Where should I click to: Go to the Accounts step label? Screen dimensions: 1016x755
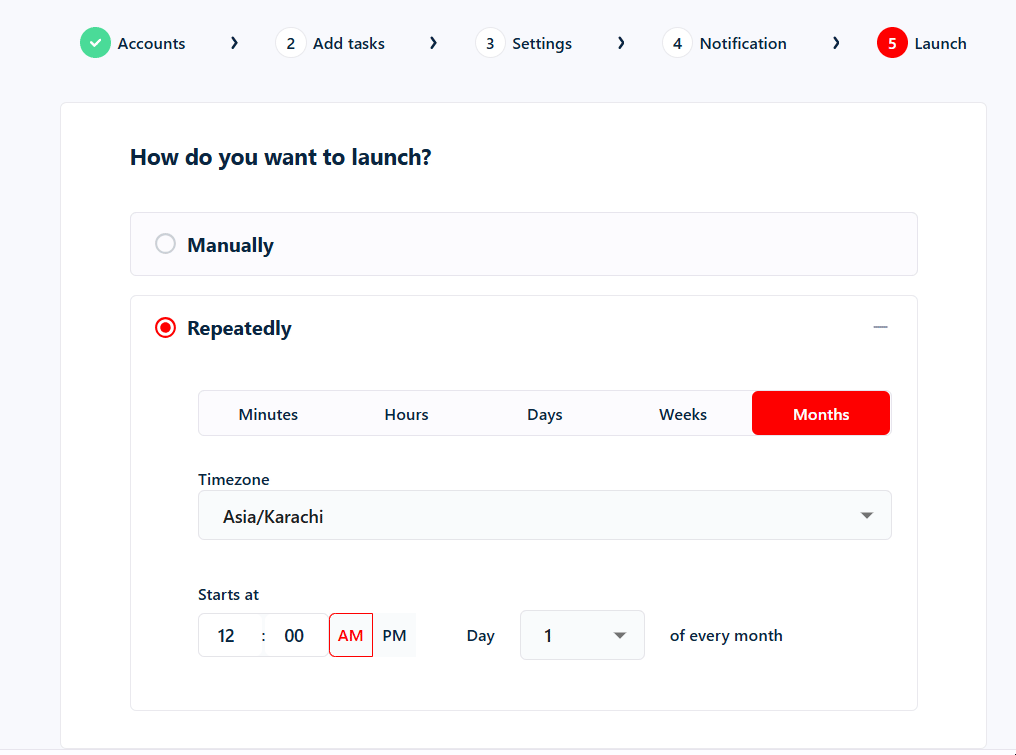point(151,43)
